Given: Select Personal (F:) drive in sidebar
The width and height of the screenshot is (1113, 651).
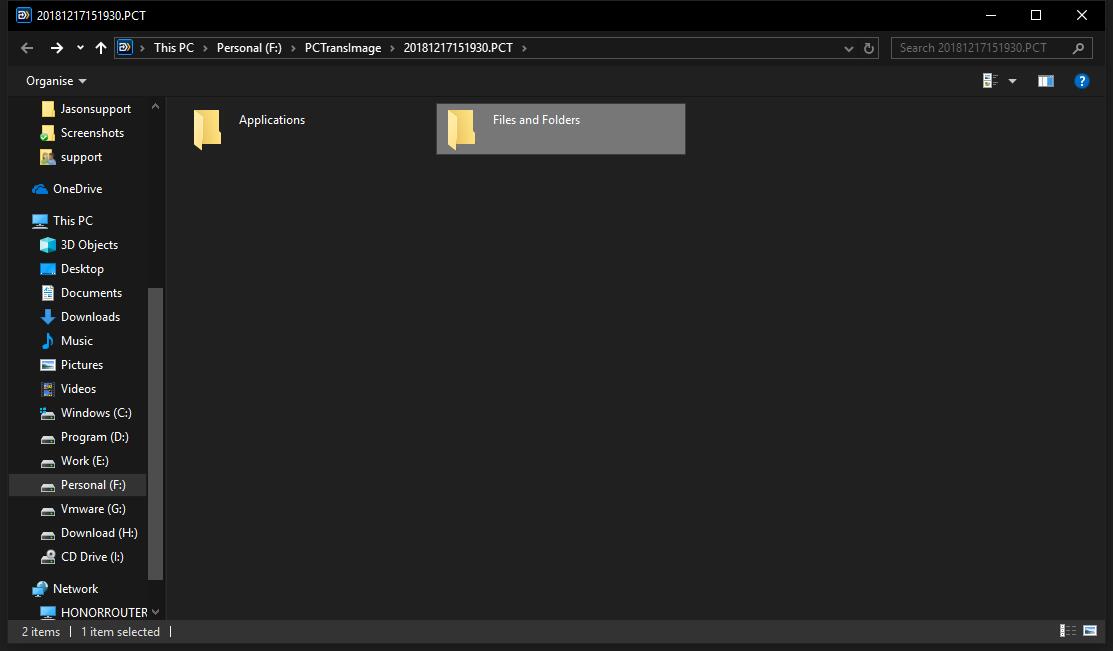Looking at the screenshot, I should [x=78, y=485].
